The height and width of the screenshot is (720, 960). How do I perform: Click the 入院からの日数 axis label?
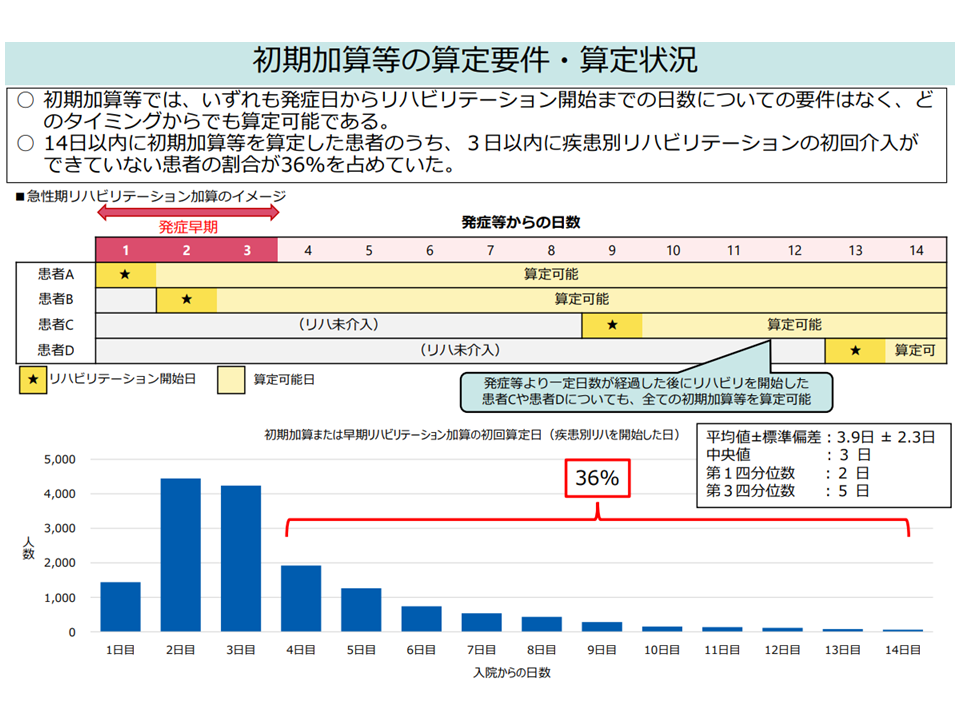tap(512, 673)
